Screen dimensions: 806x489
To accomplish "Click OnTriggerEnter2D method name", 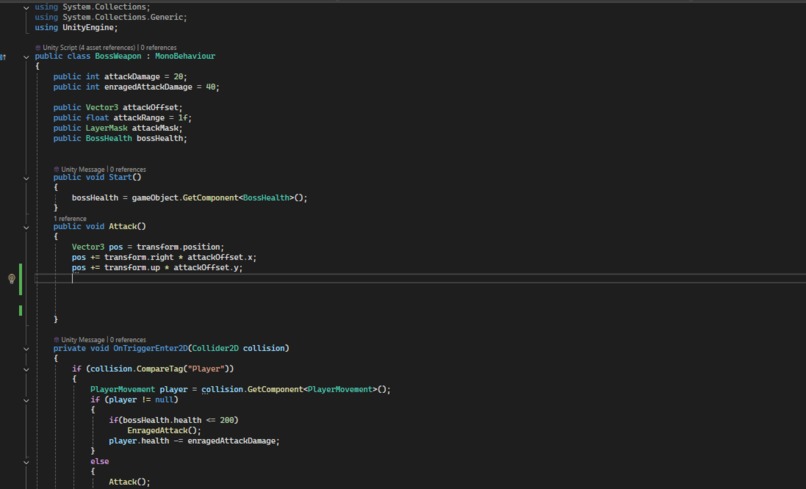I will [150, 348].
